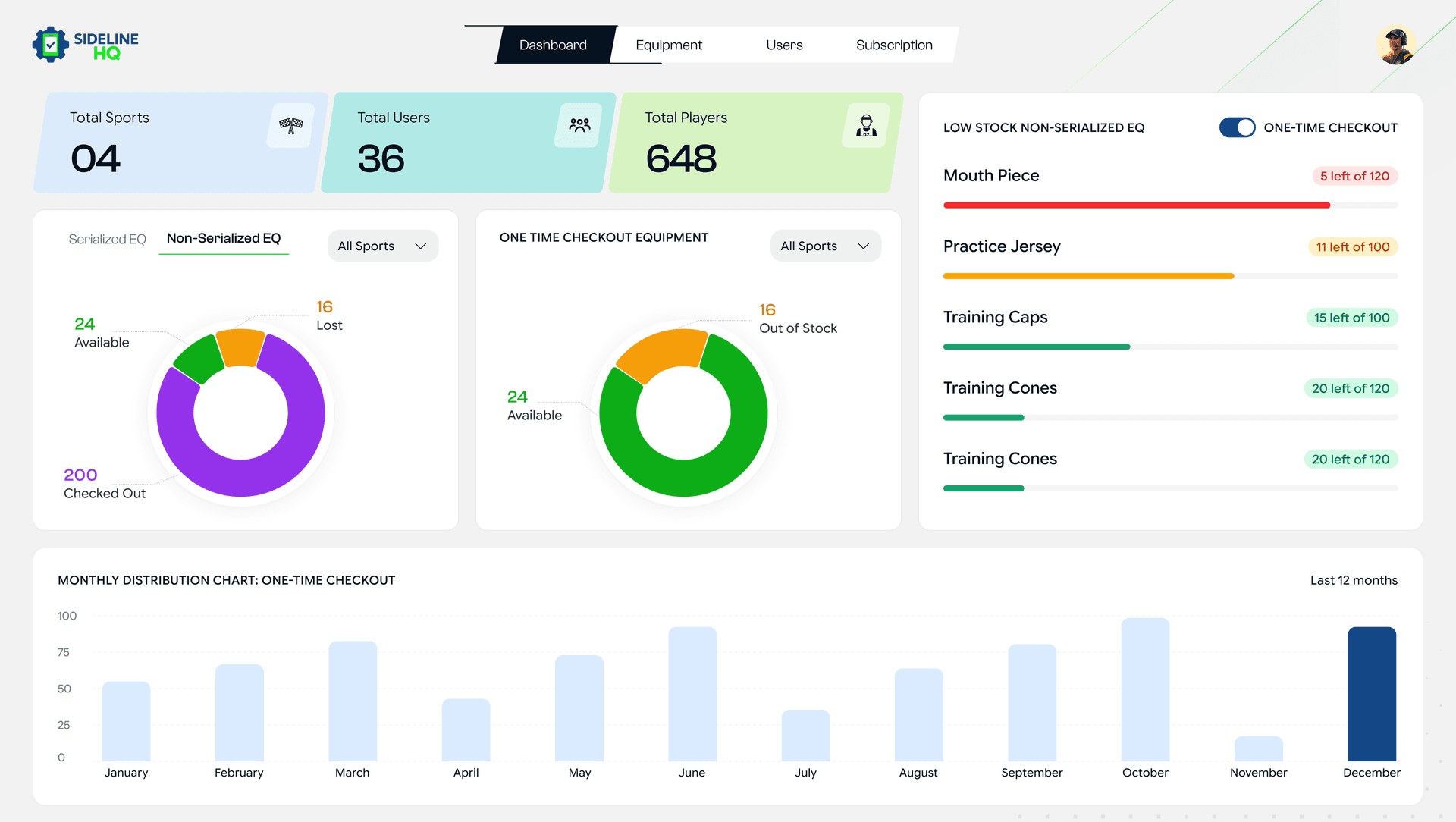
Task: Switch to the Serialized EQ tab
Action: coord(107,238)
